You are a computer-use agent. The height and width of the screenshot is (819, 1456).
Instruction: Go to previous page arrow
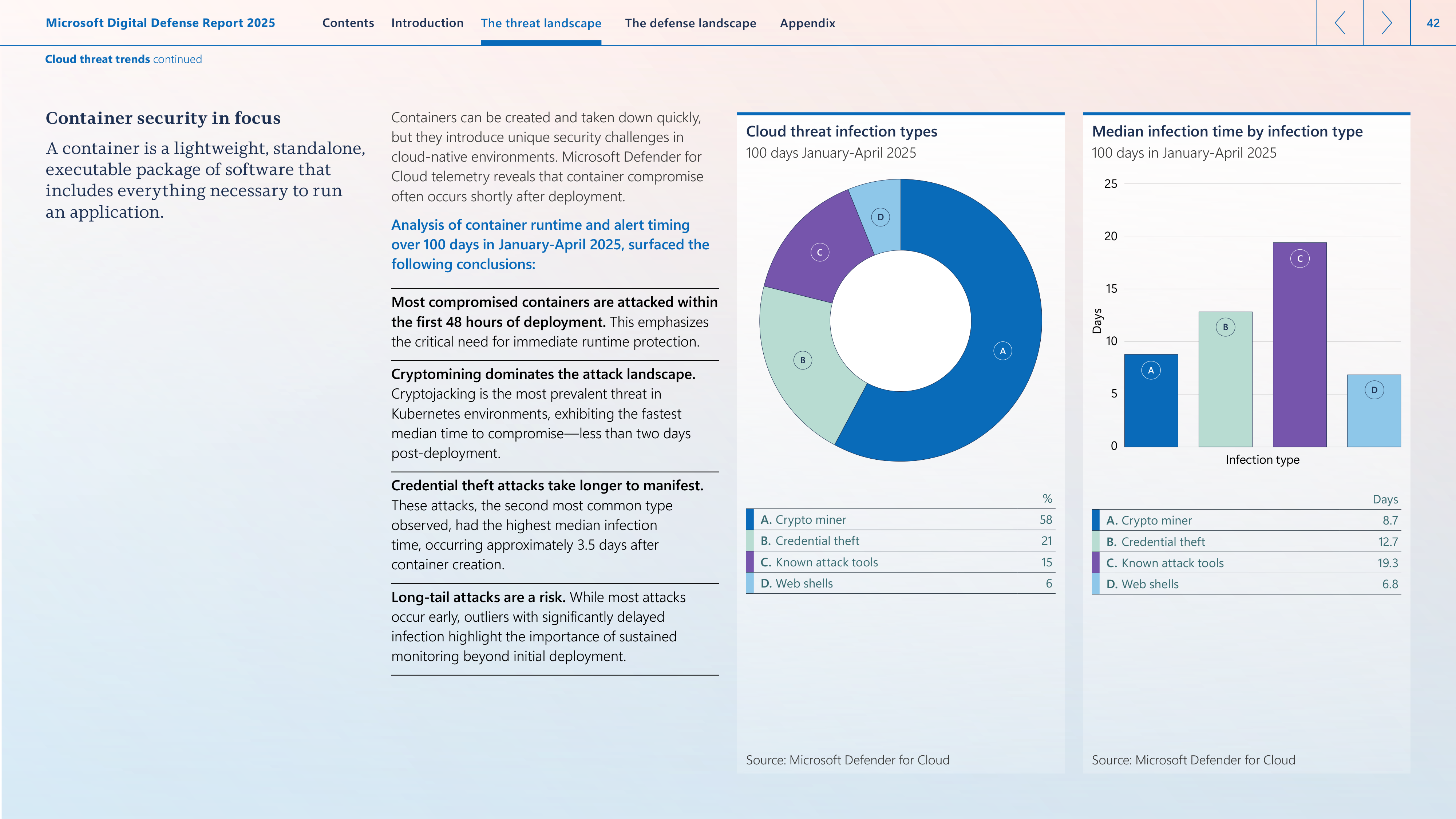click(1340, 23)
